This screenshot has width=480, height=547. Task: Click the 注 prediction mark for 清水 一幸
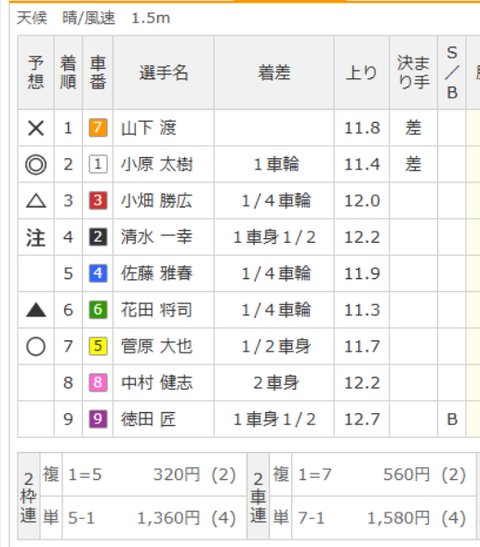click(36, 237)
